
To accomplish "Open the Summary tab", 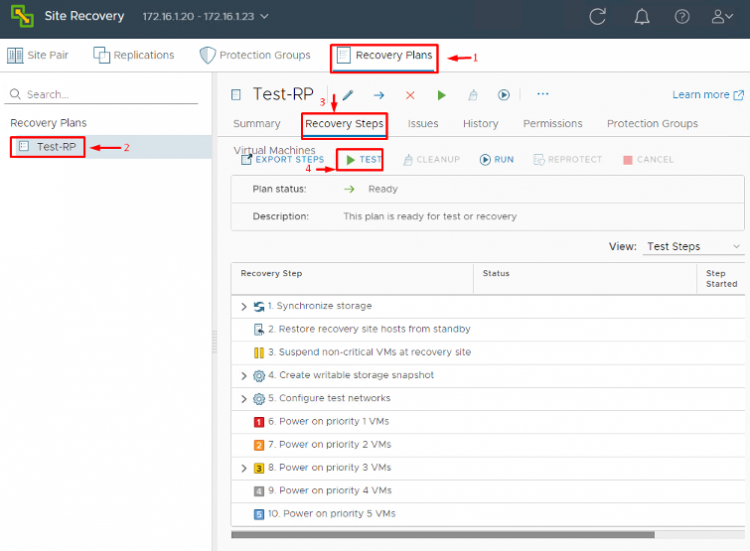I will [257, 123].
